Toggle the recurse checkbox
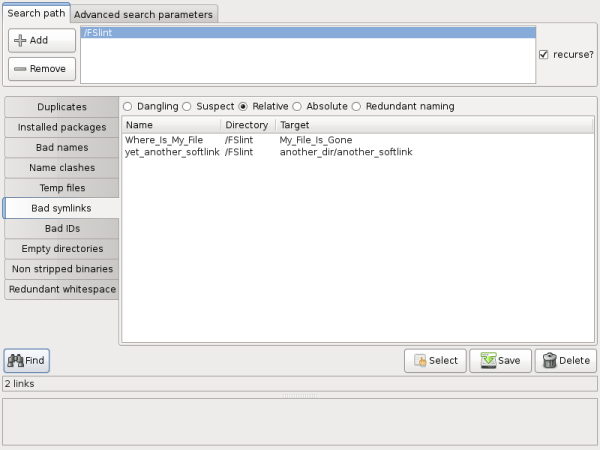 (x=544, y=55)
